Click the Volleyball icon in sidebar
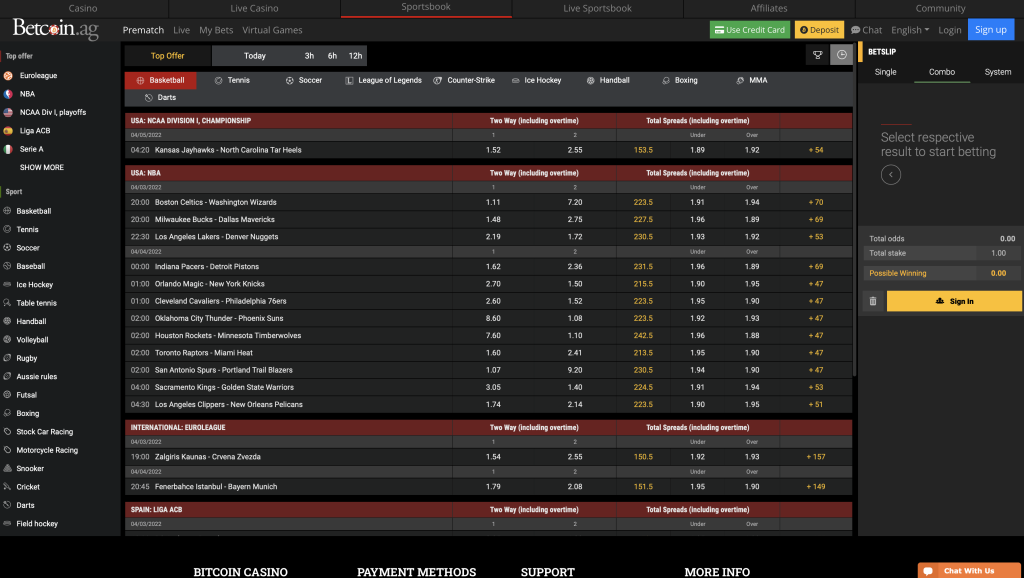The image size is (1024, 578). click(x=7, y=340)
